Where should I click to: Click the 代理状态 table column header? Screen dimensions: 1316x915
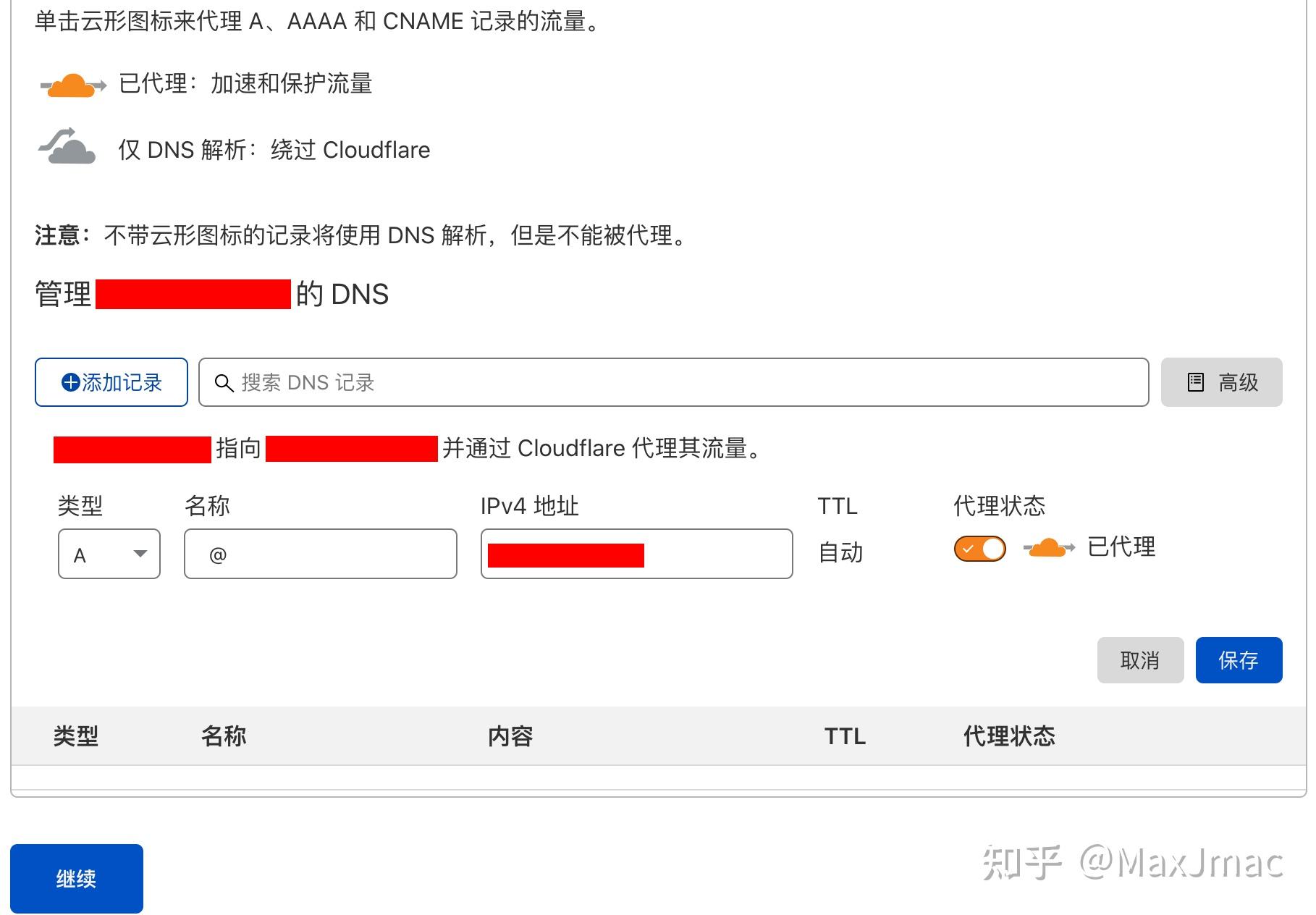click(1009, 736)
